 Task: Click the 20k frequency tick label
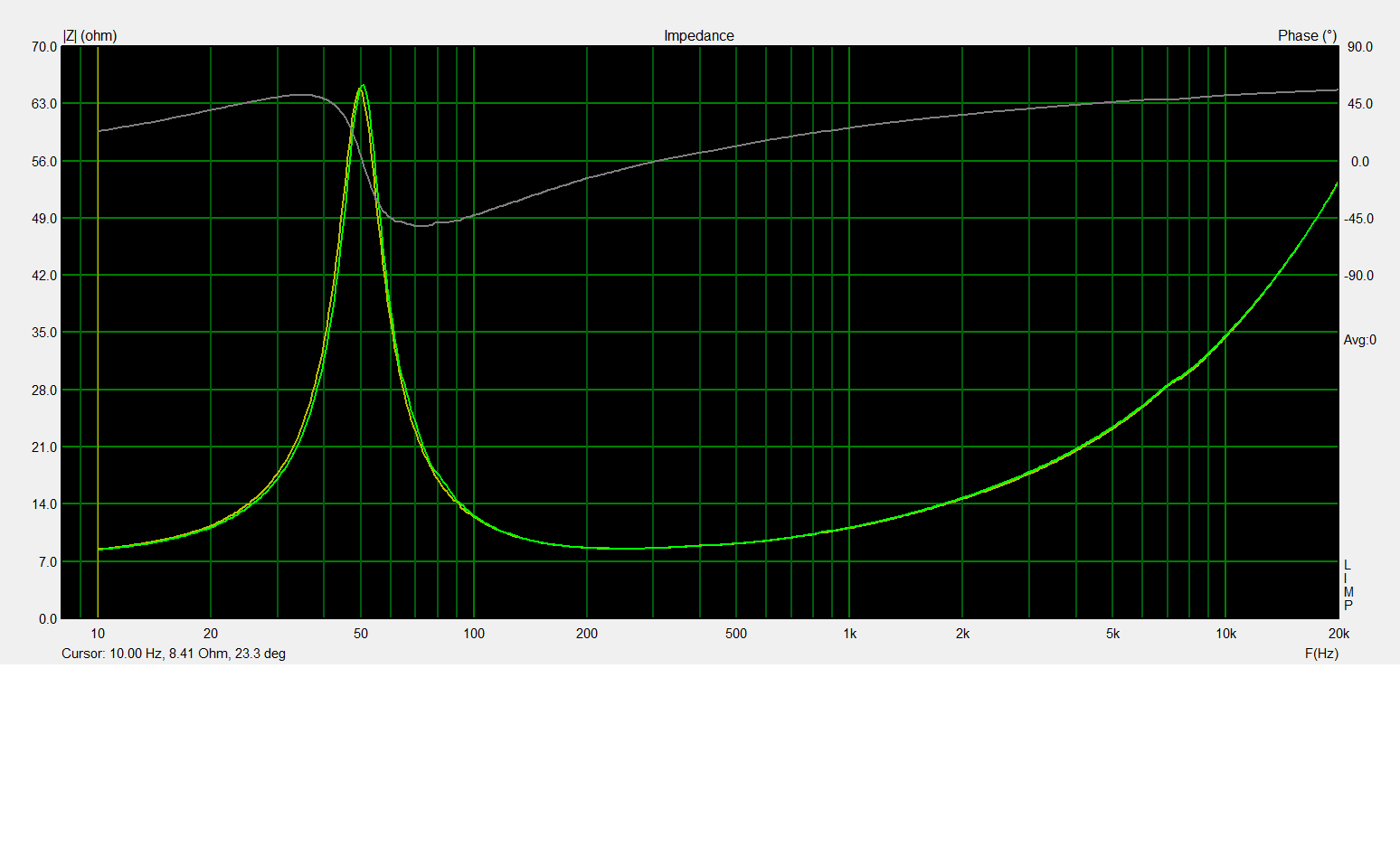pyautogui.click(x=1339, y=634)
